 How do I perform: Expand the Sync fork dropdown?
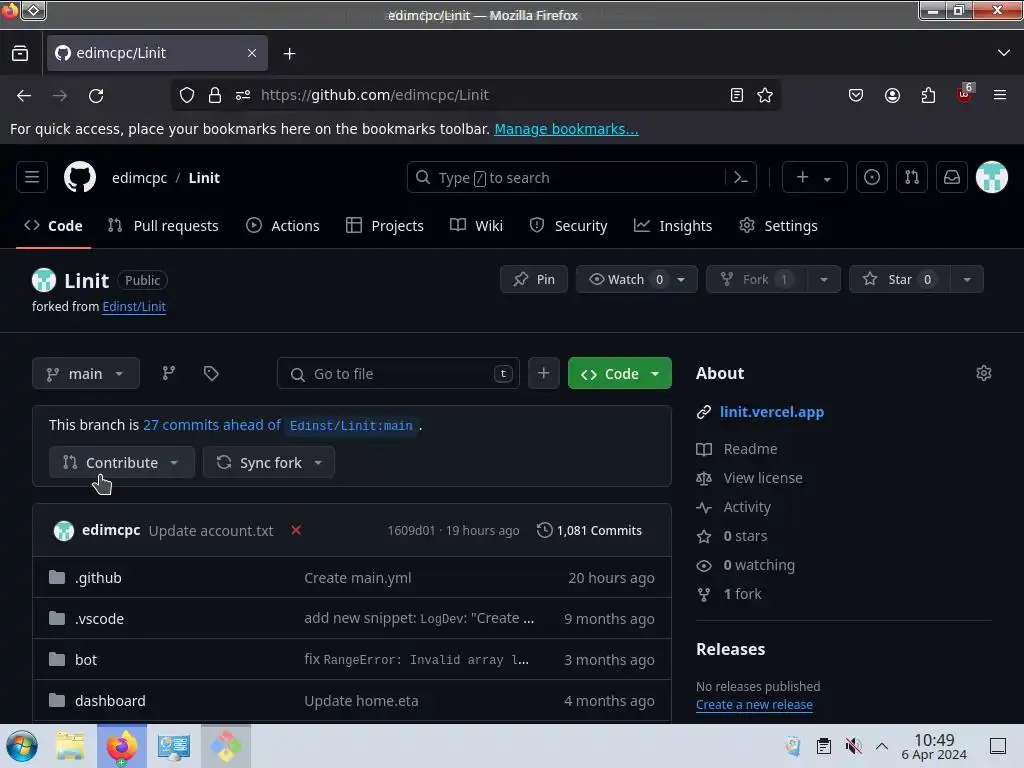coord(268,462)
